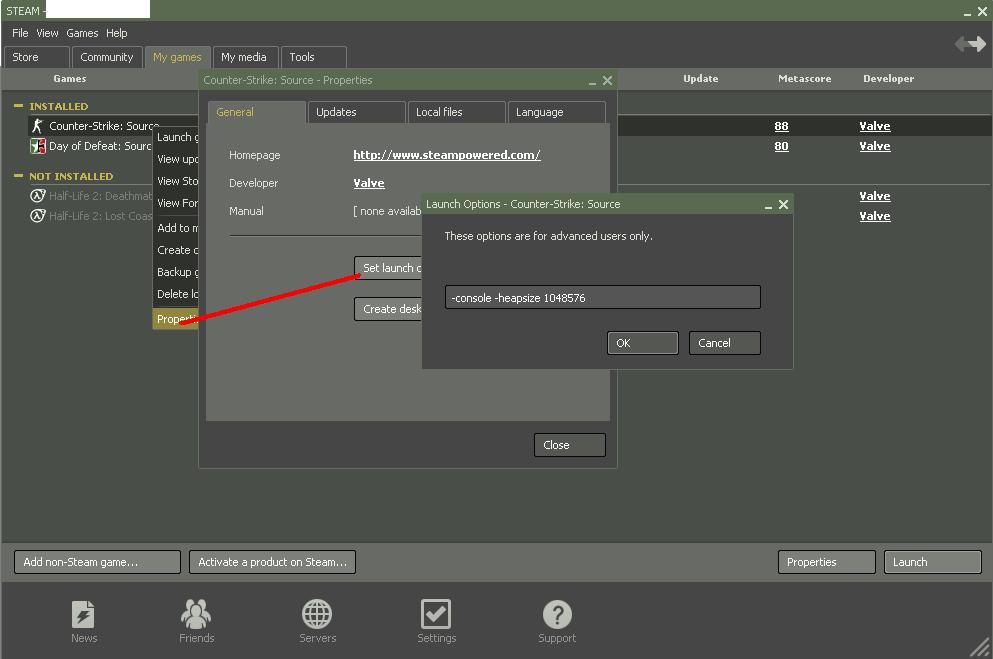
Task: Sort by the Developer column header
Action: (x=889, y=78)
